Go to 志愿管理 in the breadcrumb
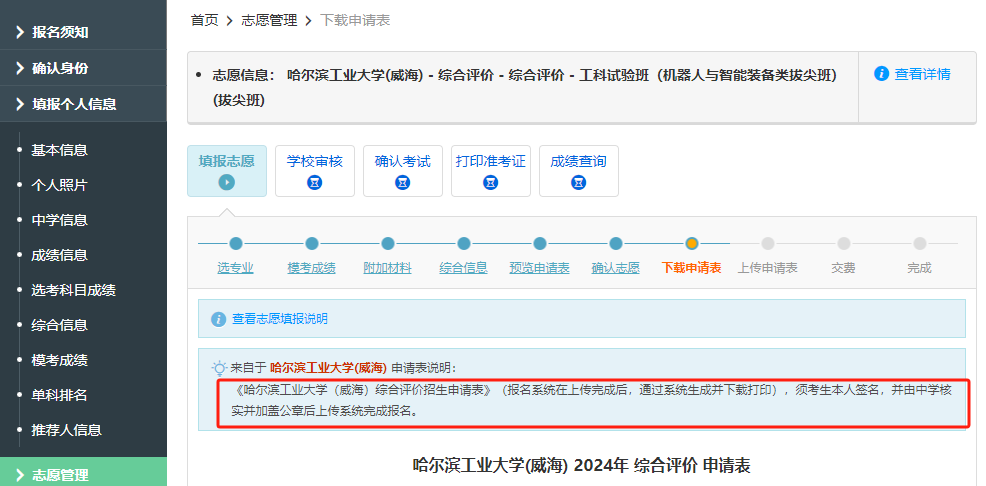This screenshot has width=986, height=486. click(269, 21)
